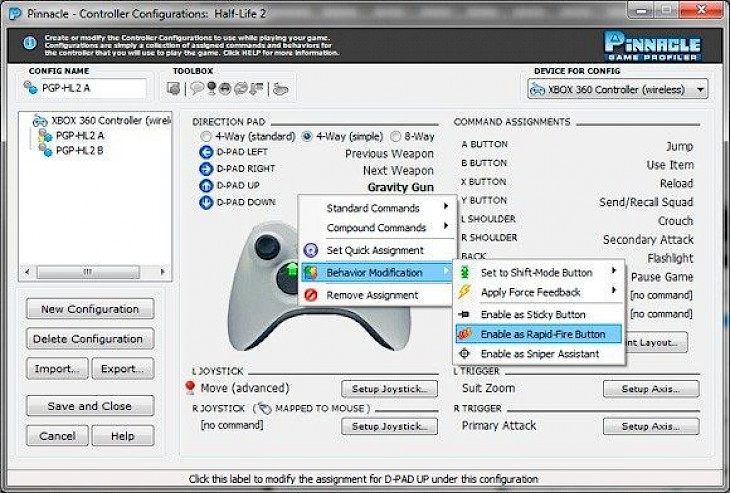This screenshot has width=730, height=493.
Task: Select the 4-Way (simple) radio button
Action: 307,137
